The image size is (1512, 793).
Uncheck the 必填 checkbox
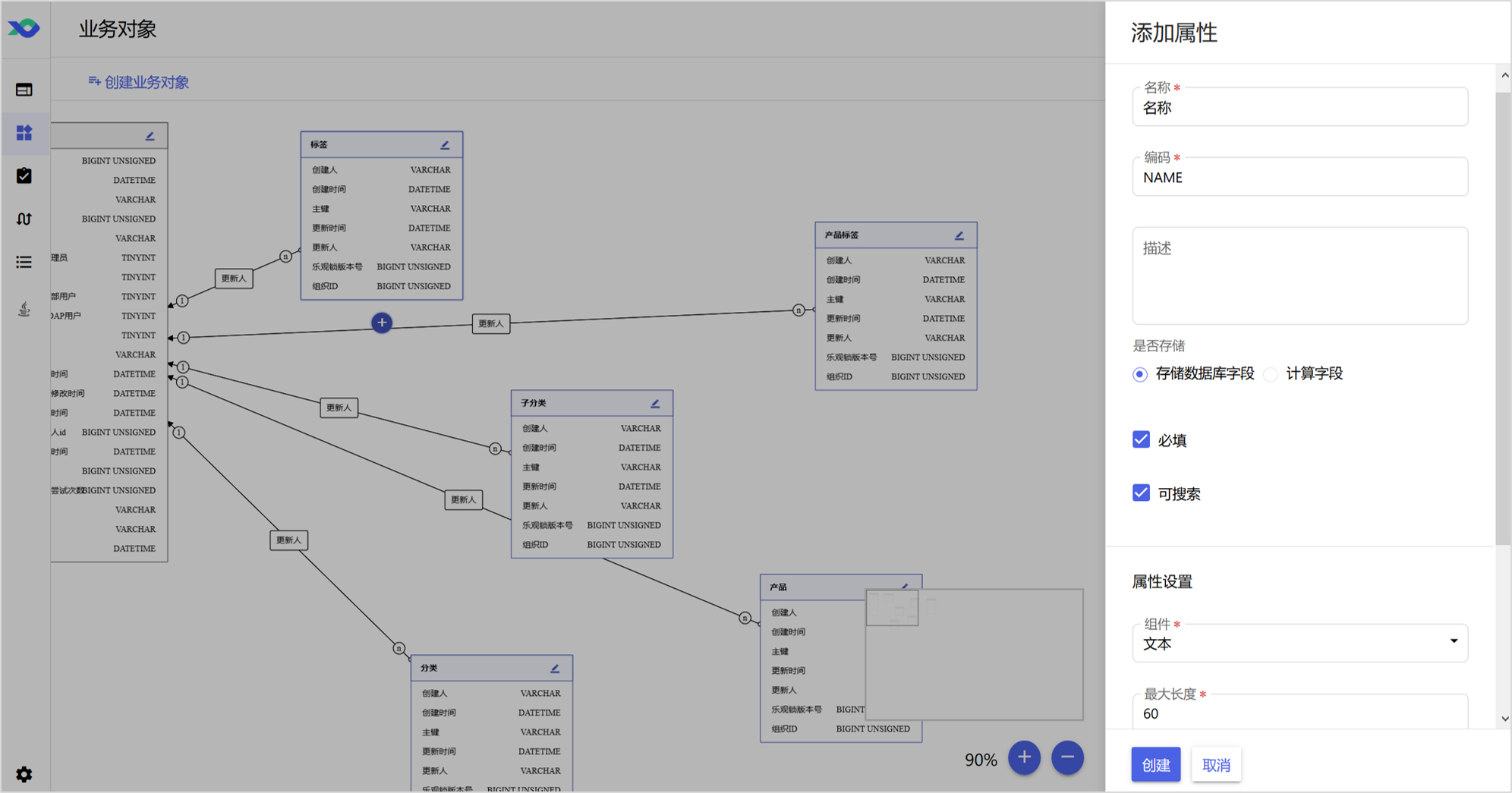(1141, 440)
